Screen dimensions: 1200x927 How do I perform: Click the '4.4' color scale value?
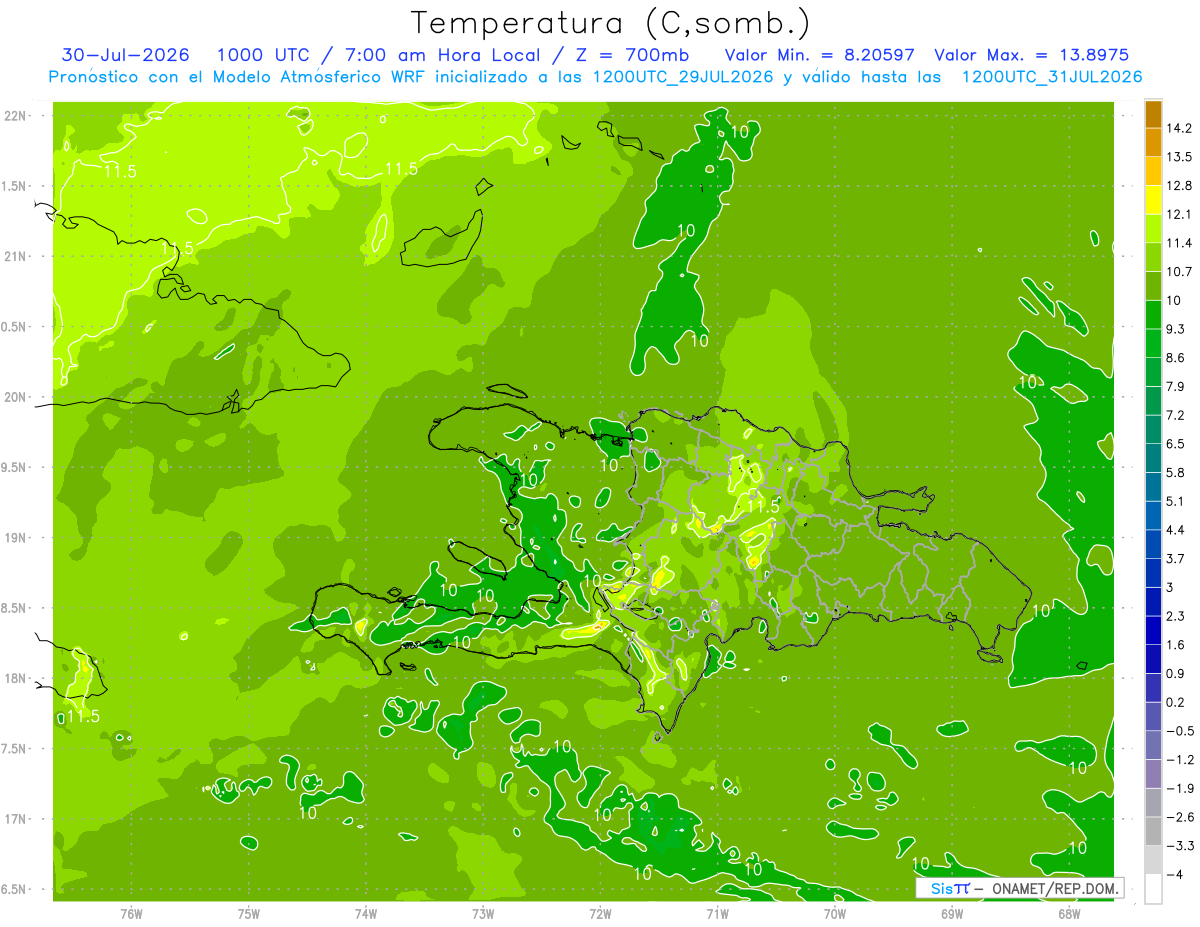[1176, 530]
